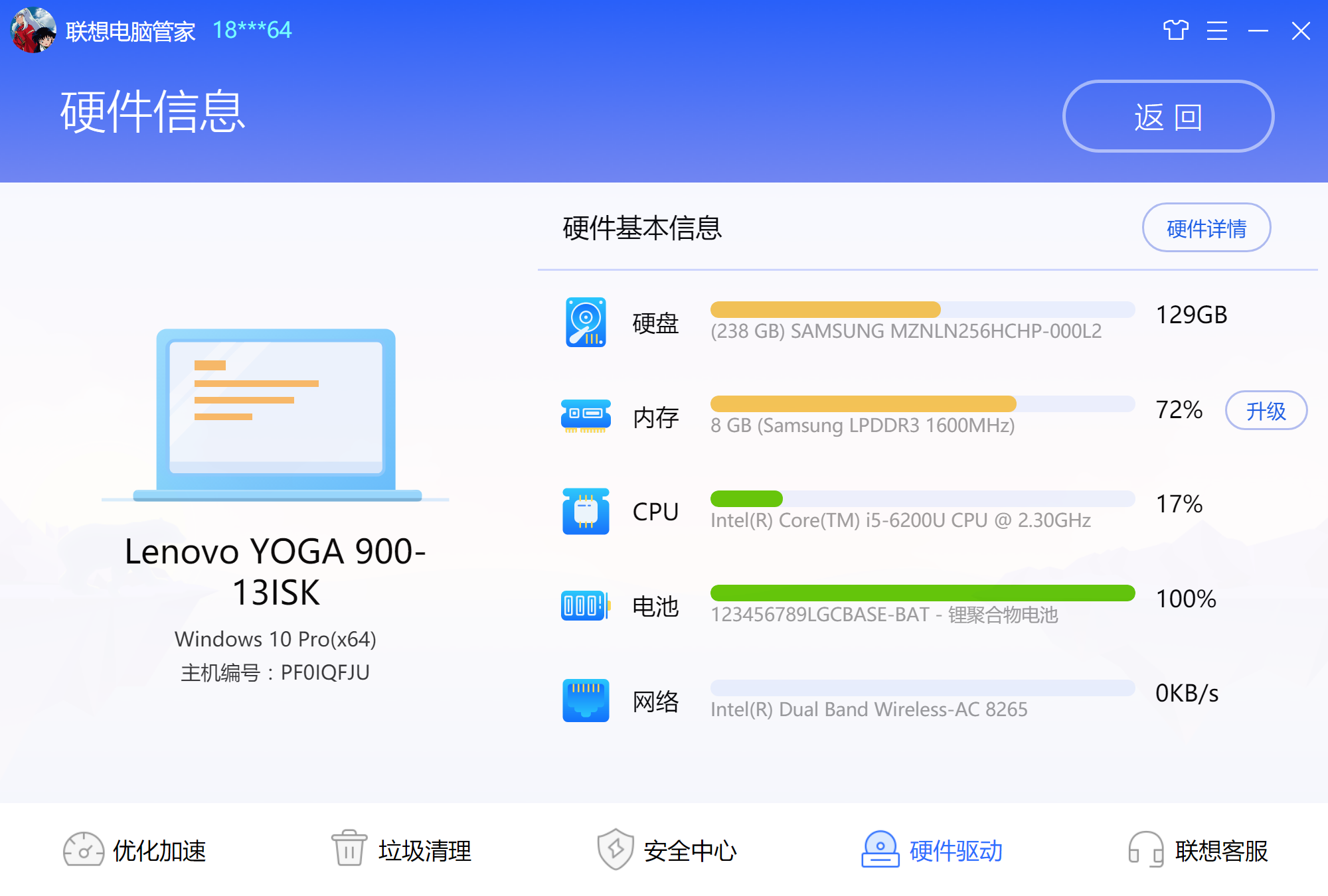Switch to the 联想客服 tab

coord(1198,850)
